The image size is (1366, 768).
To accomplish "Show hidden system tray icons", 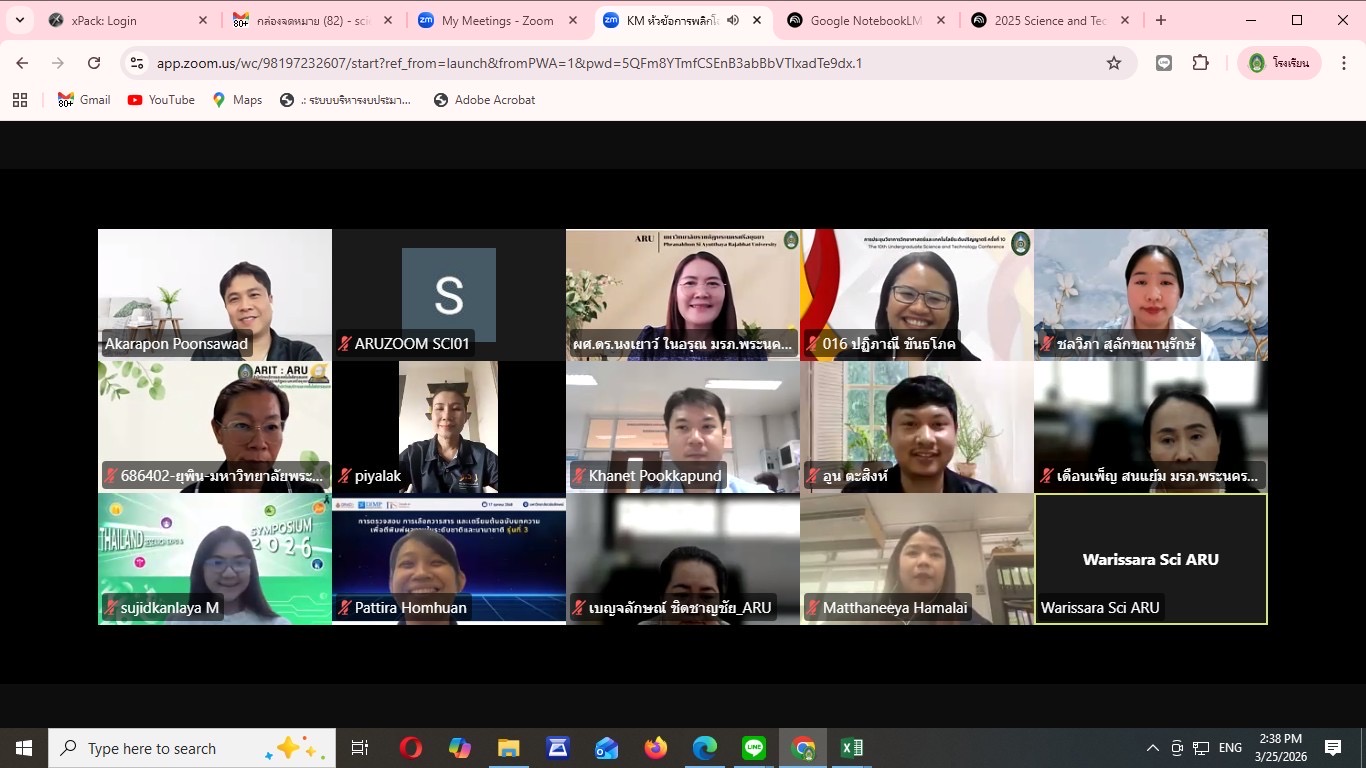I will pos(1152,748).
